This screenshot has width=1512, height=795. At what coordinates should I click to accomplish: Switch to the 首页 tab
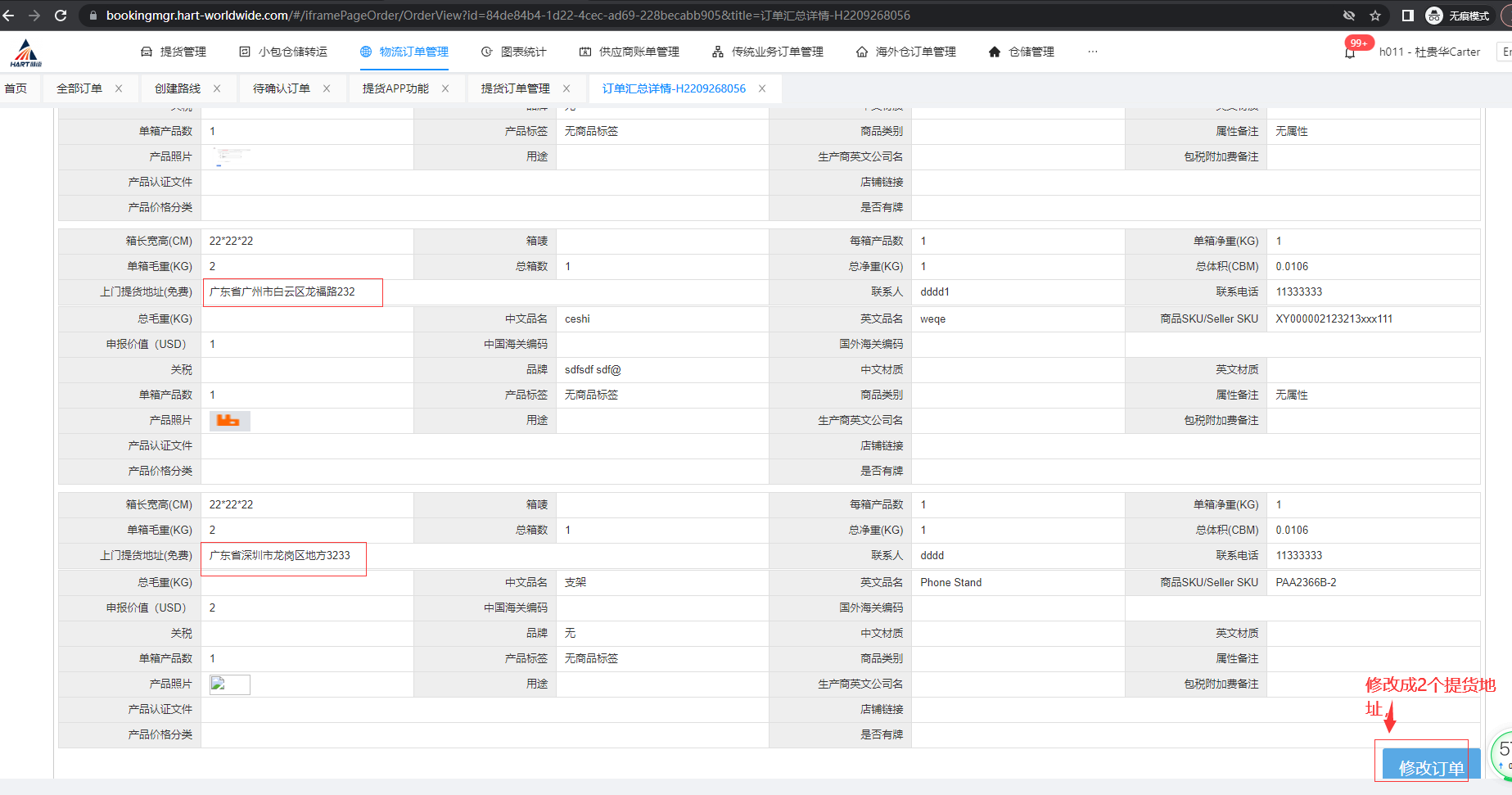(x=16, y=88)
